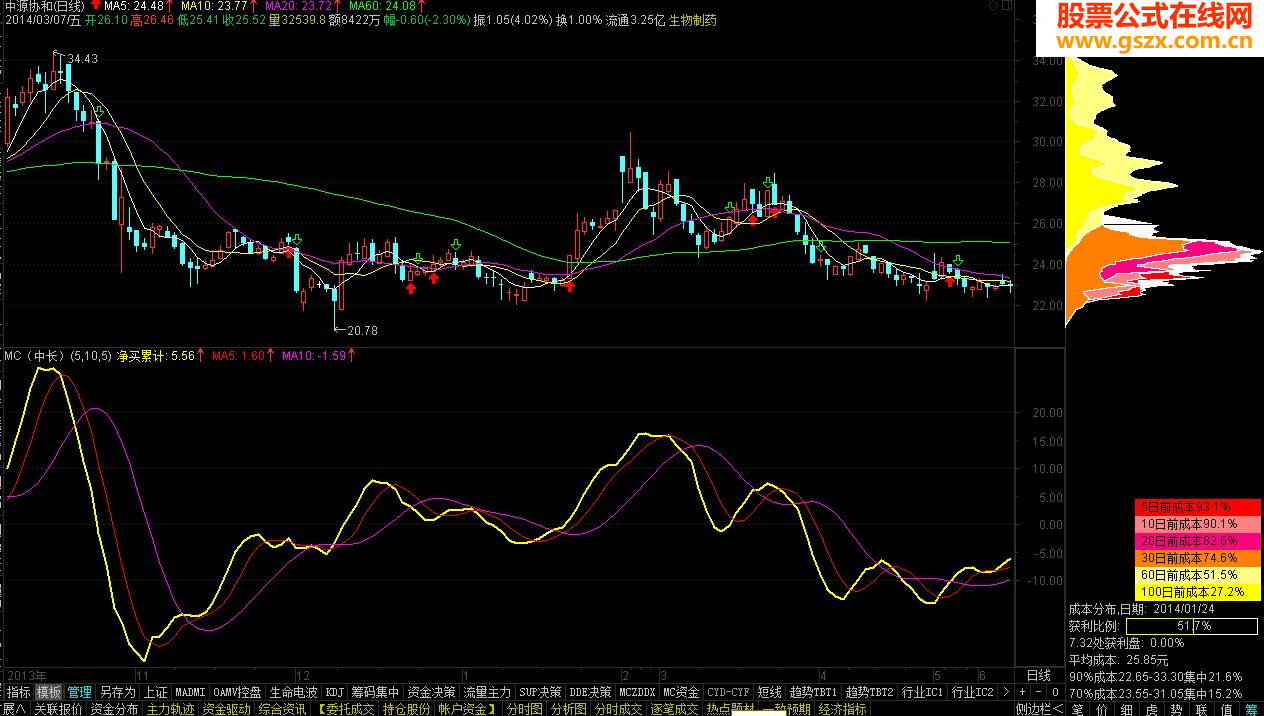Screen dimensions: 1264x716
Task: Open the 资金驱动 tab
Action: [x=227, y=709]
